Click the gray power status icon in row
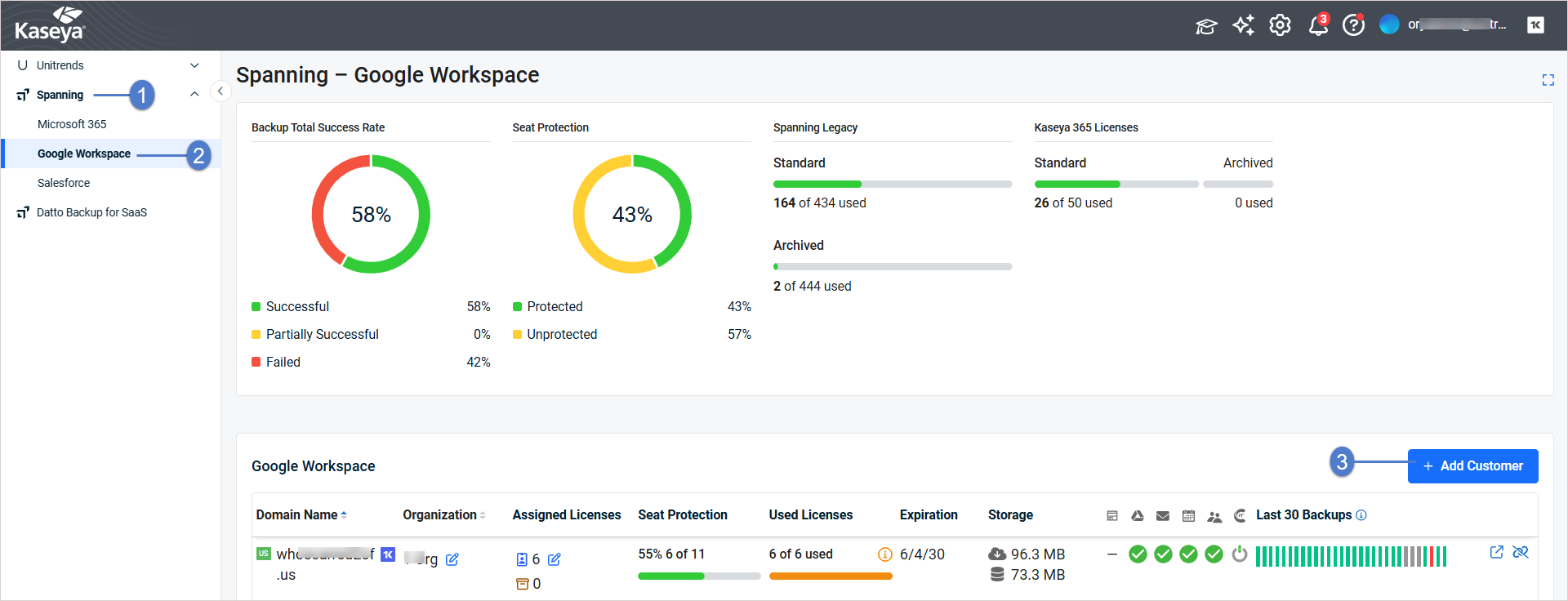Viewport: 1568px width, 601px height. coord(1240,554)
